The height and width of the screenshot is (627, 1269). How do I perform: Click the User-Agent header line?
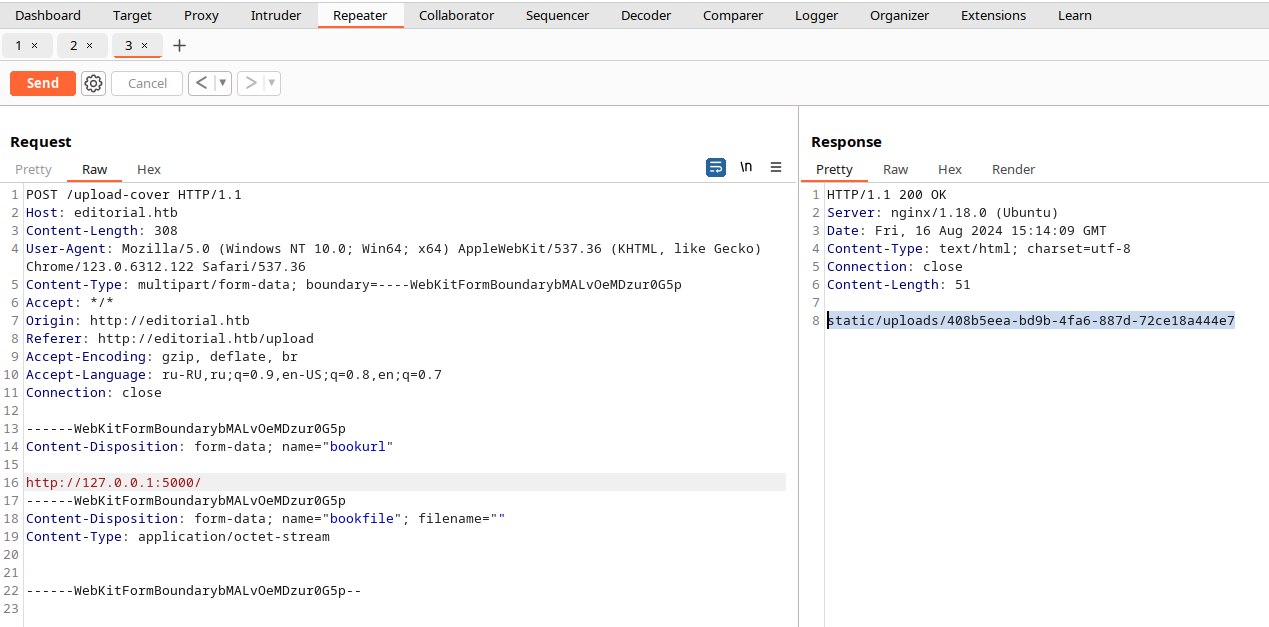[394, 258]
